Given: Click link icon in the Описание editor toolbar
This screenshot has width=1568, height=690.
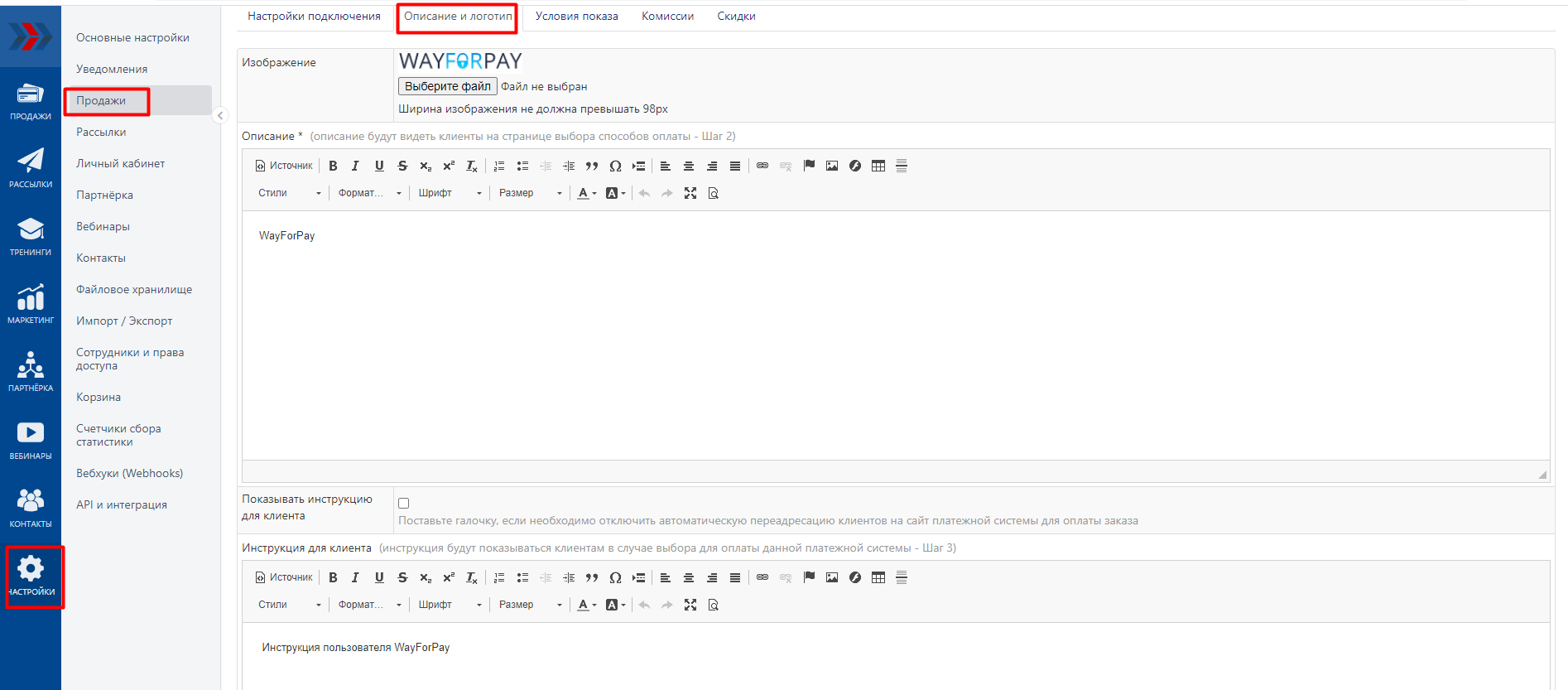Looking at the screenshot, I should [762, 166].
